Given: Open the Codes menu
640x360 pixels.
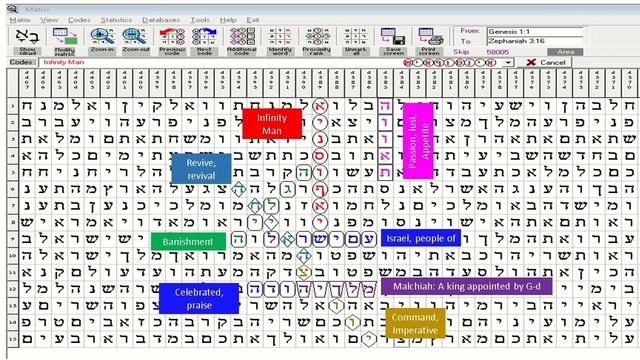Looking at the screenshot, I should tap(79, 20).
